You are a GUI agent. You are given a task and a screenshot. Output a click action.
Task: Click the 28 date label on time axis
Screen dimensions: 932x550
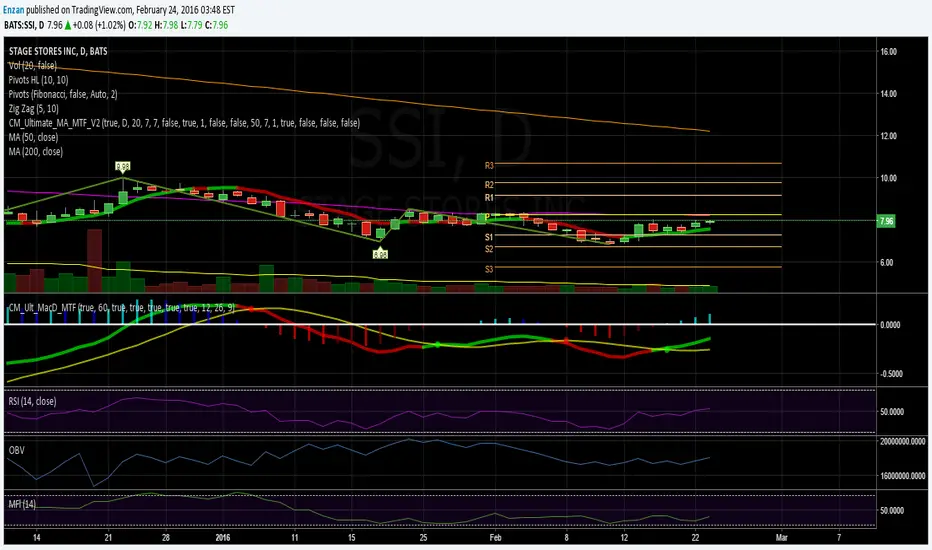[166, 538]
